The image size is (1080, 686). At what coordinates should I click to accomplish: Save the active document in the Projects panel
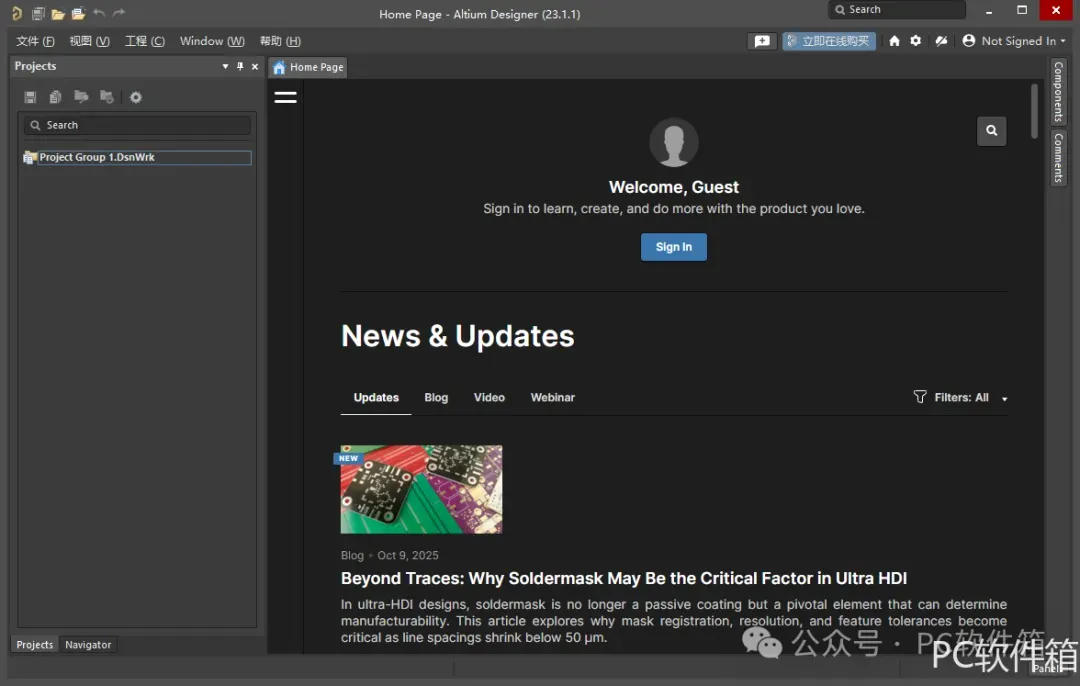click(x=30, y=97)
